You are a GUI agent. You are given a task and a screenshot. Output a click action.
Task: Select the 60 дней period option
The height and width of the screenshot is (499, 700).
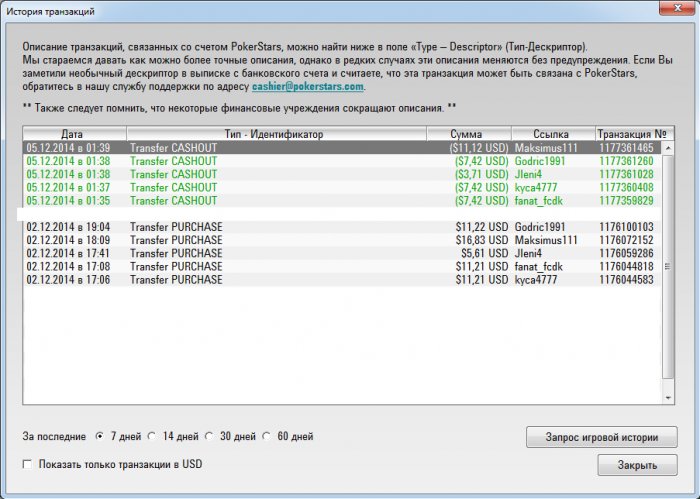(268, 437)
